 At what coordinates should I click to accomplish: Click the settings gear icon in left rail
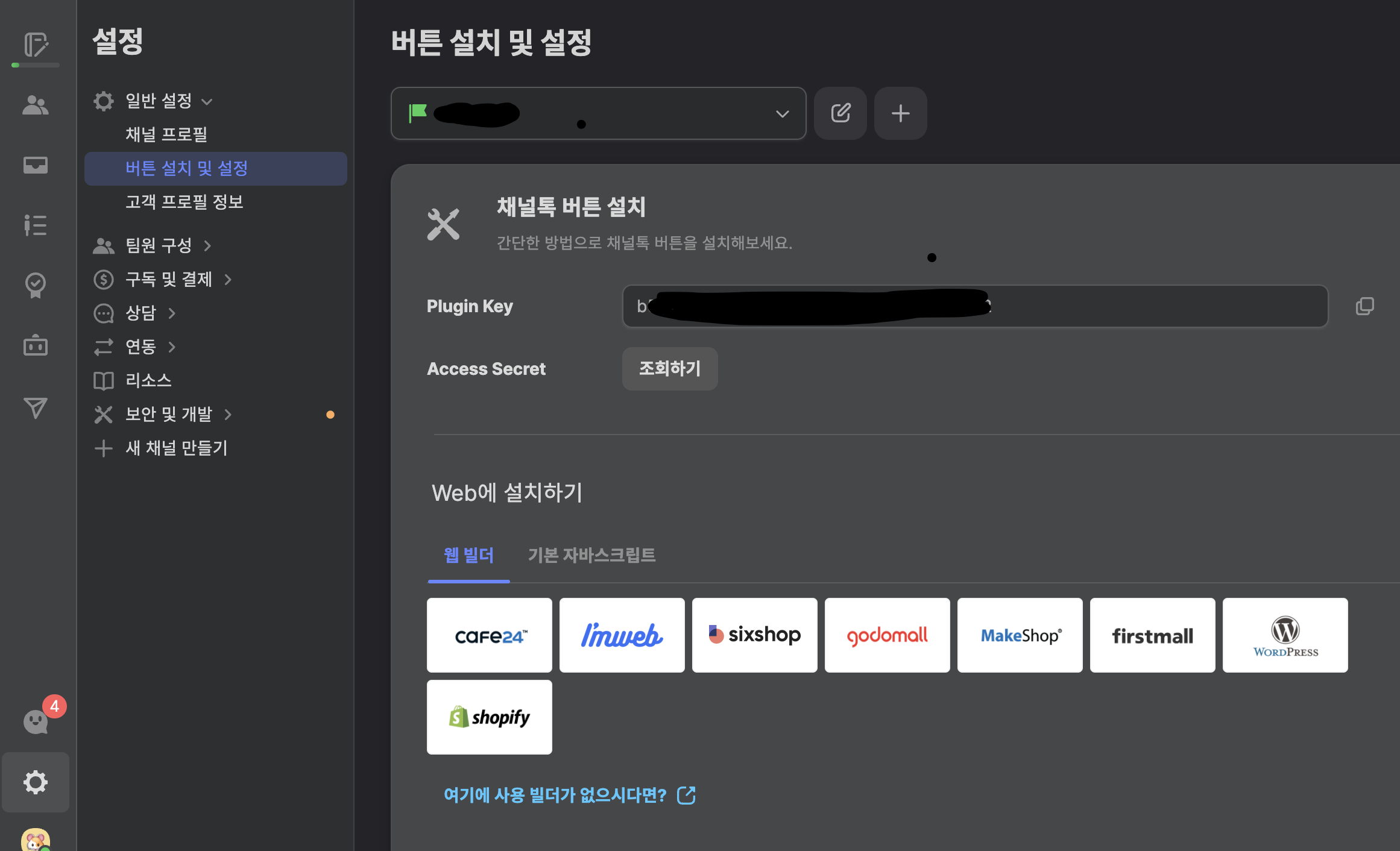(x=36, y=782)
